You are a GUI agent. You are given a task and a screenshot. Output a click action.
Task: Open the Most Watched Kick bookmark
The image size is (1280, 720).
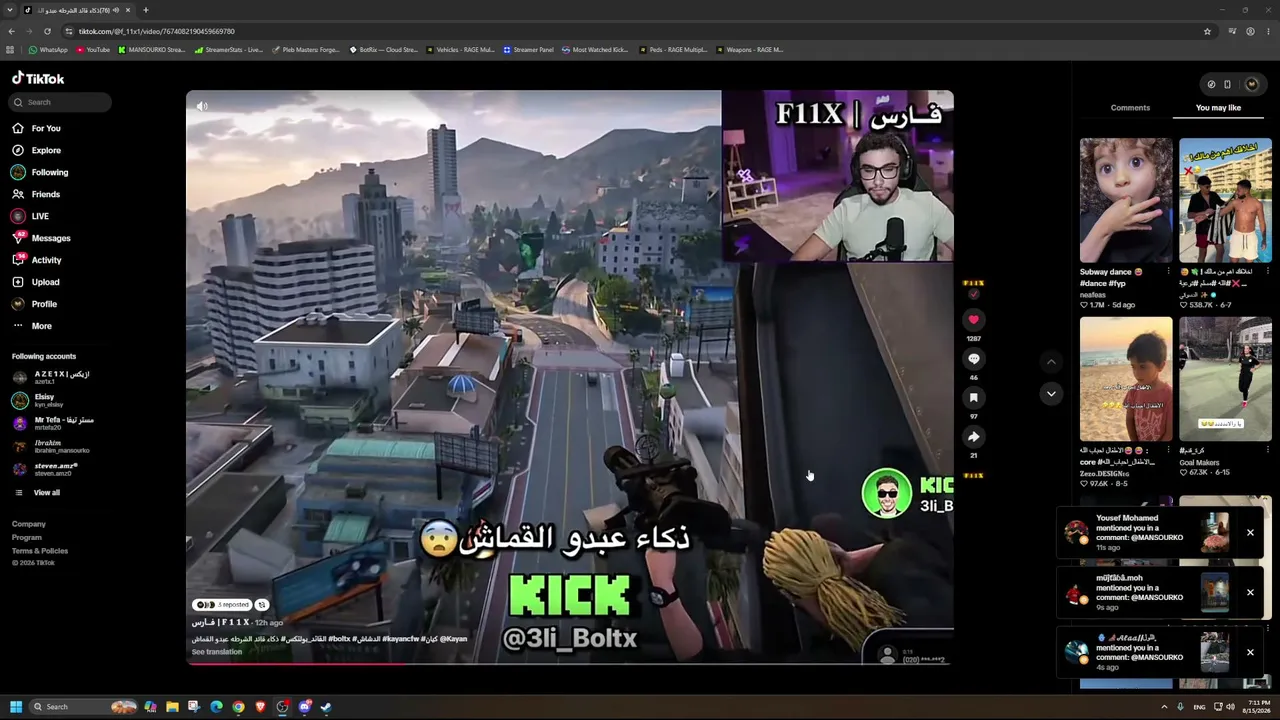point(595,50)
